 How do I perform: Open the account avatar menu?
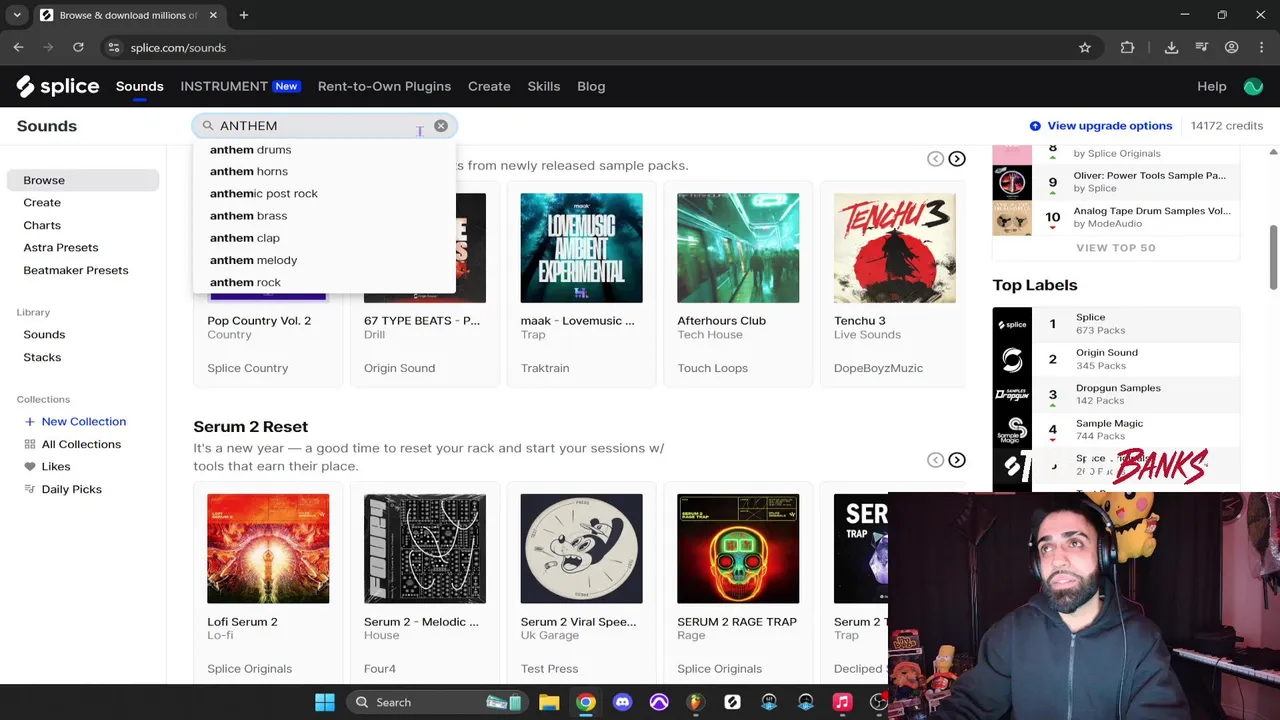[1253, 87]
